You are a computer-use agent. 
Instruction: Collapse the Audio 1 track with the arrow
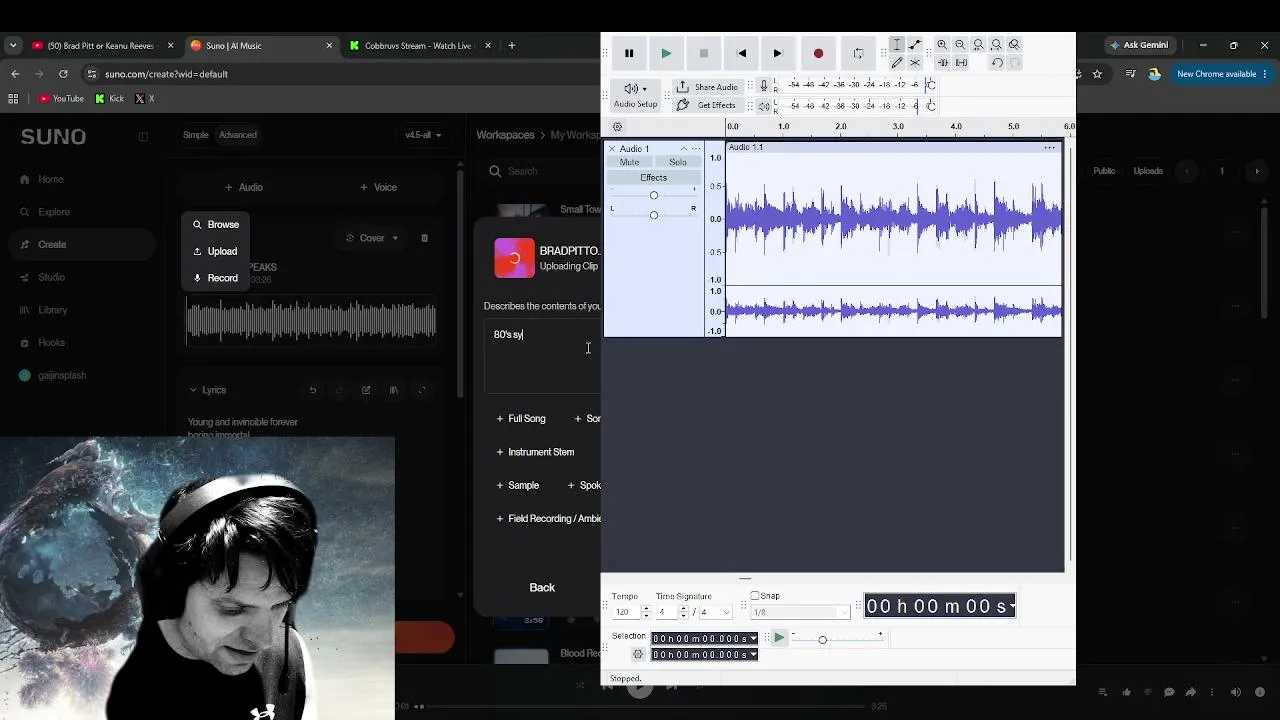coord(684,149)
